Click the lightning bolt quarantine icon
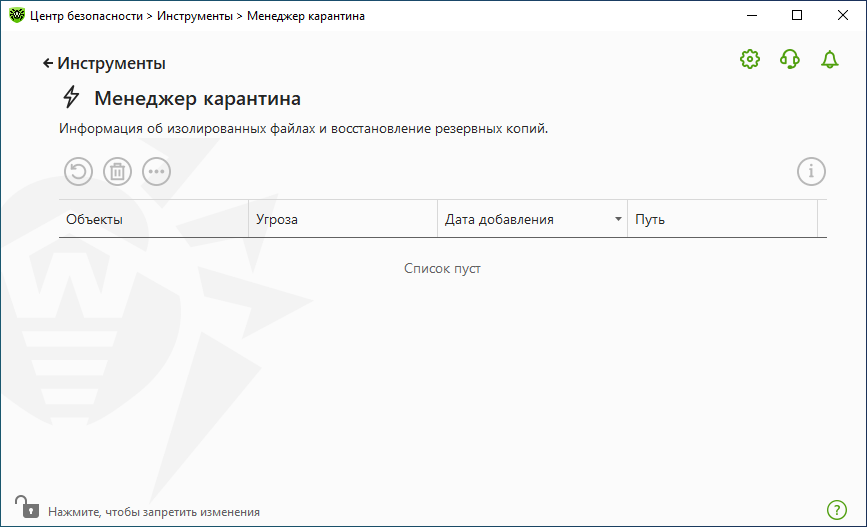The height and width of the screenshot is (527, 867). click(71, 97)
